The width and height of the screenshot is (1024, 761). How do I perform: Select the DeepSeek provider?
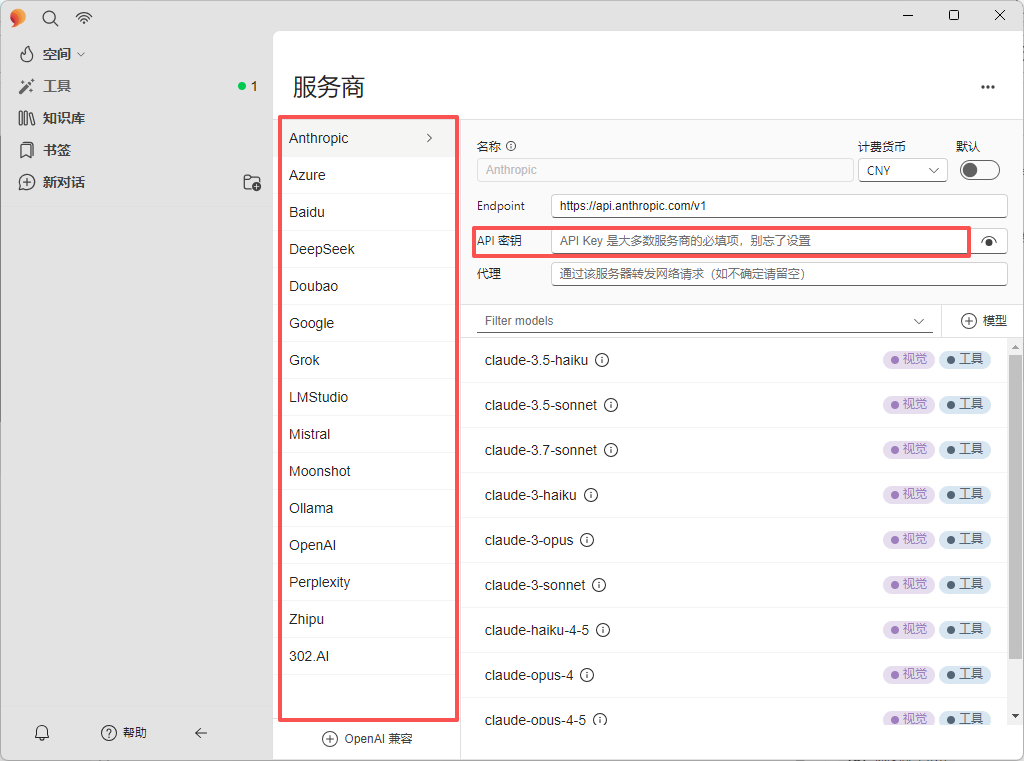[x=368, y=249]
